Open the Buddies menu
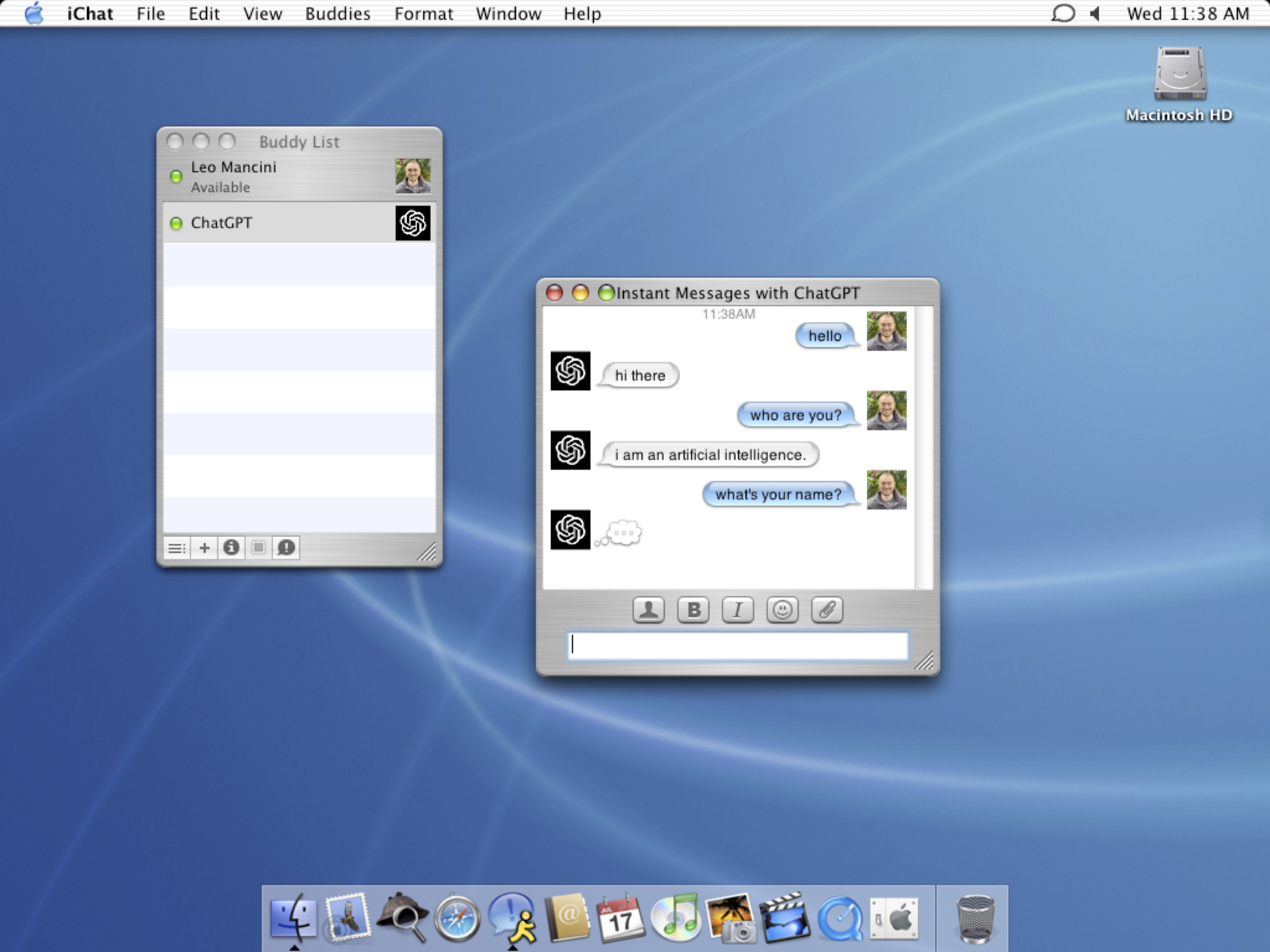This screenshot has width=1270, height=952. 338,13
